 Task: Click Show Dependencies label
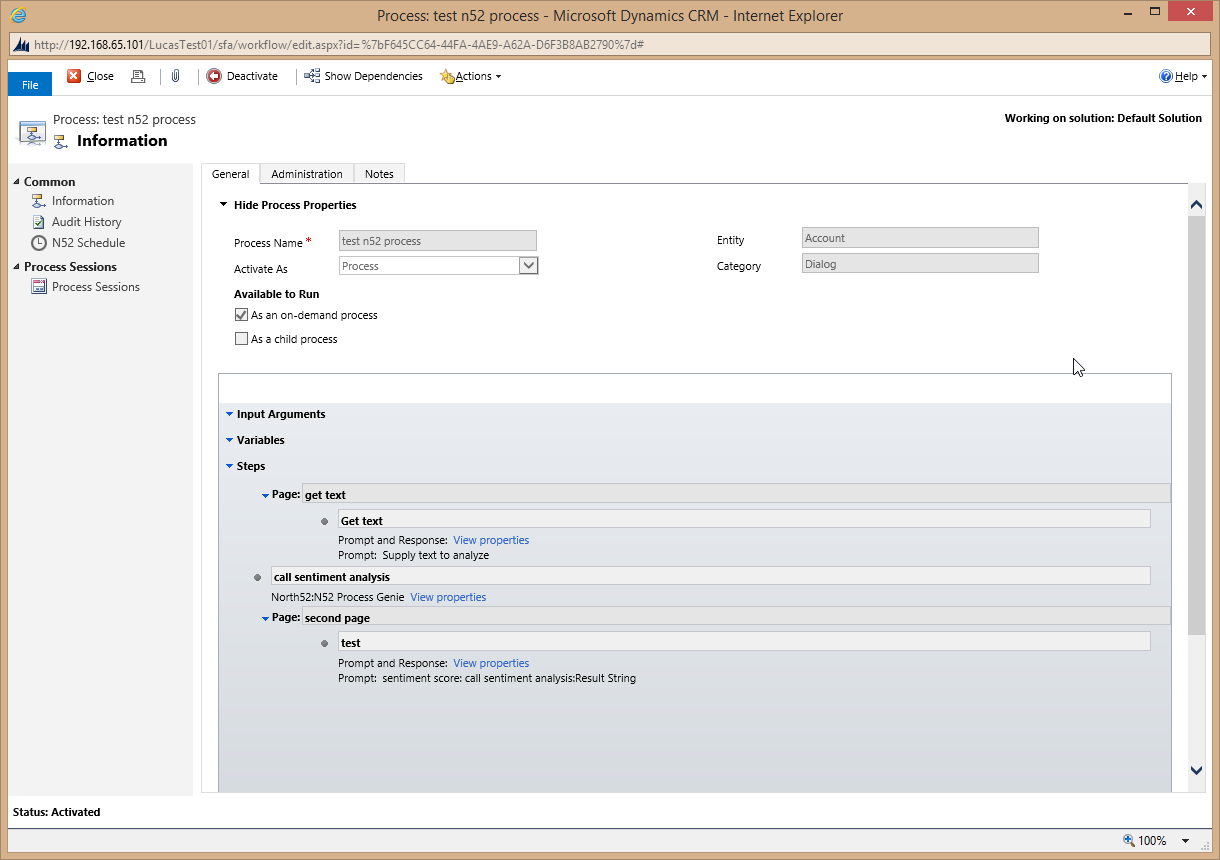(x=373, y=76)
